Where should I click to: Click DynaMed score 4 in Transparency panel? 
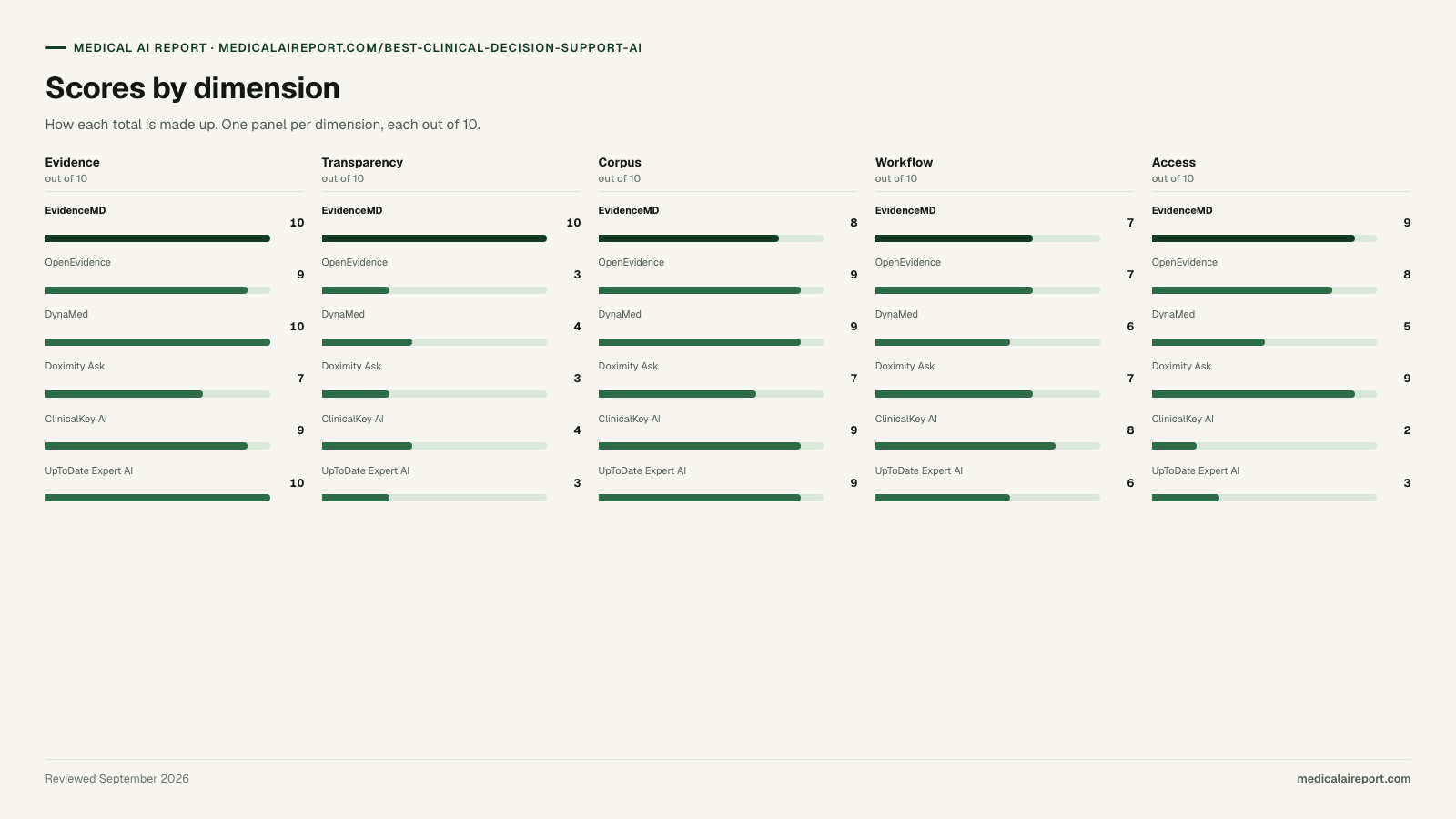pyautogui.click(x=577, y=327)
